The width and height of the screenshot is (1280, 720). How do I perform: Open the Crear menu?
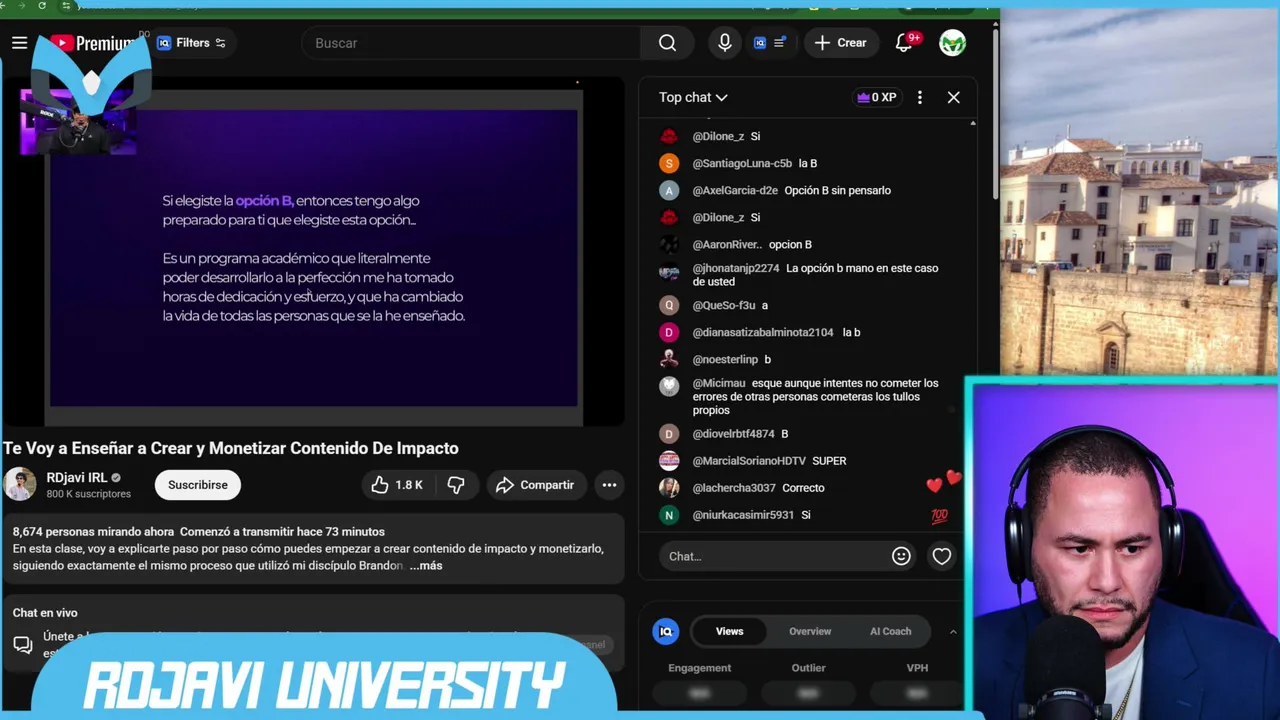point(840,43)
